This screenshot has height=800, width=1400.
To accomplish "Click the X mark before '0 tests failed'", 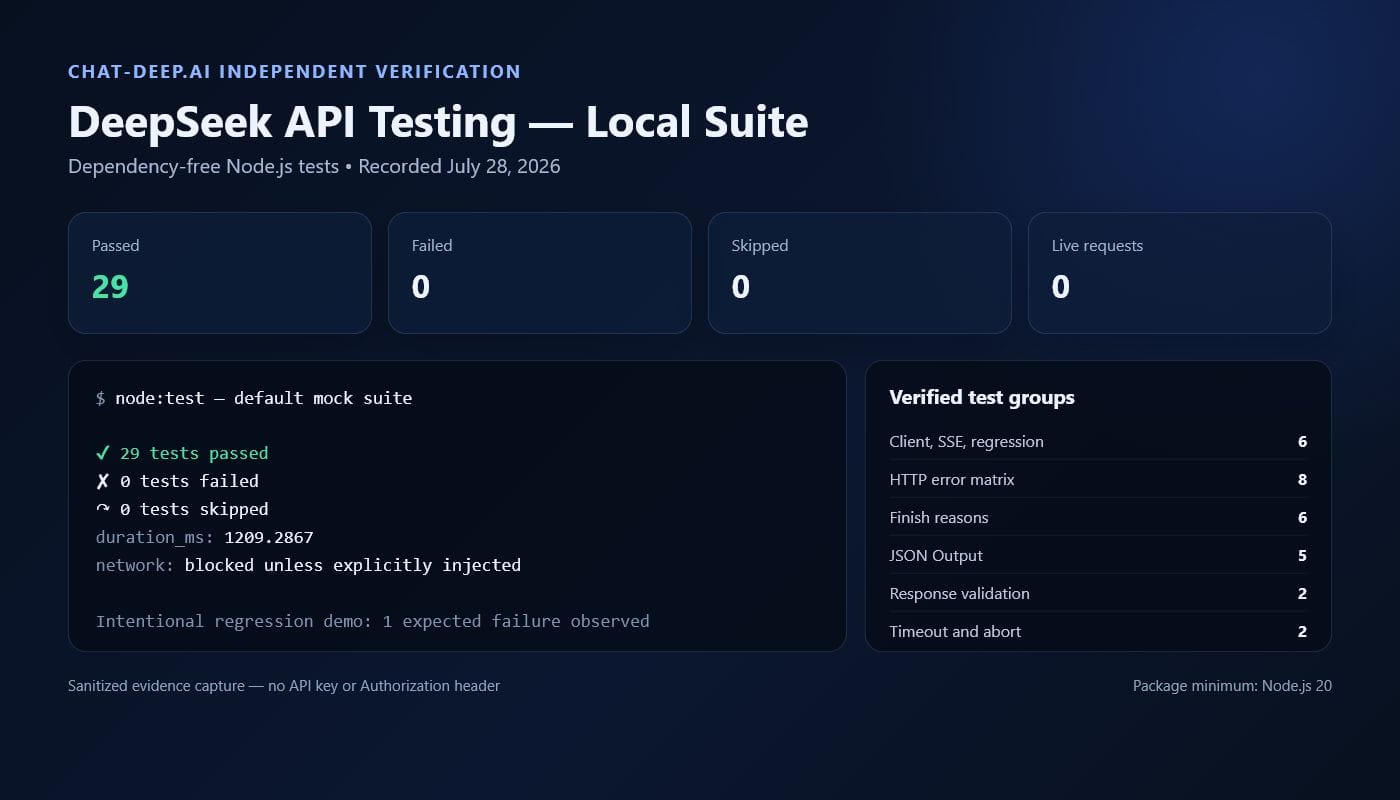I will pos(103,481).
